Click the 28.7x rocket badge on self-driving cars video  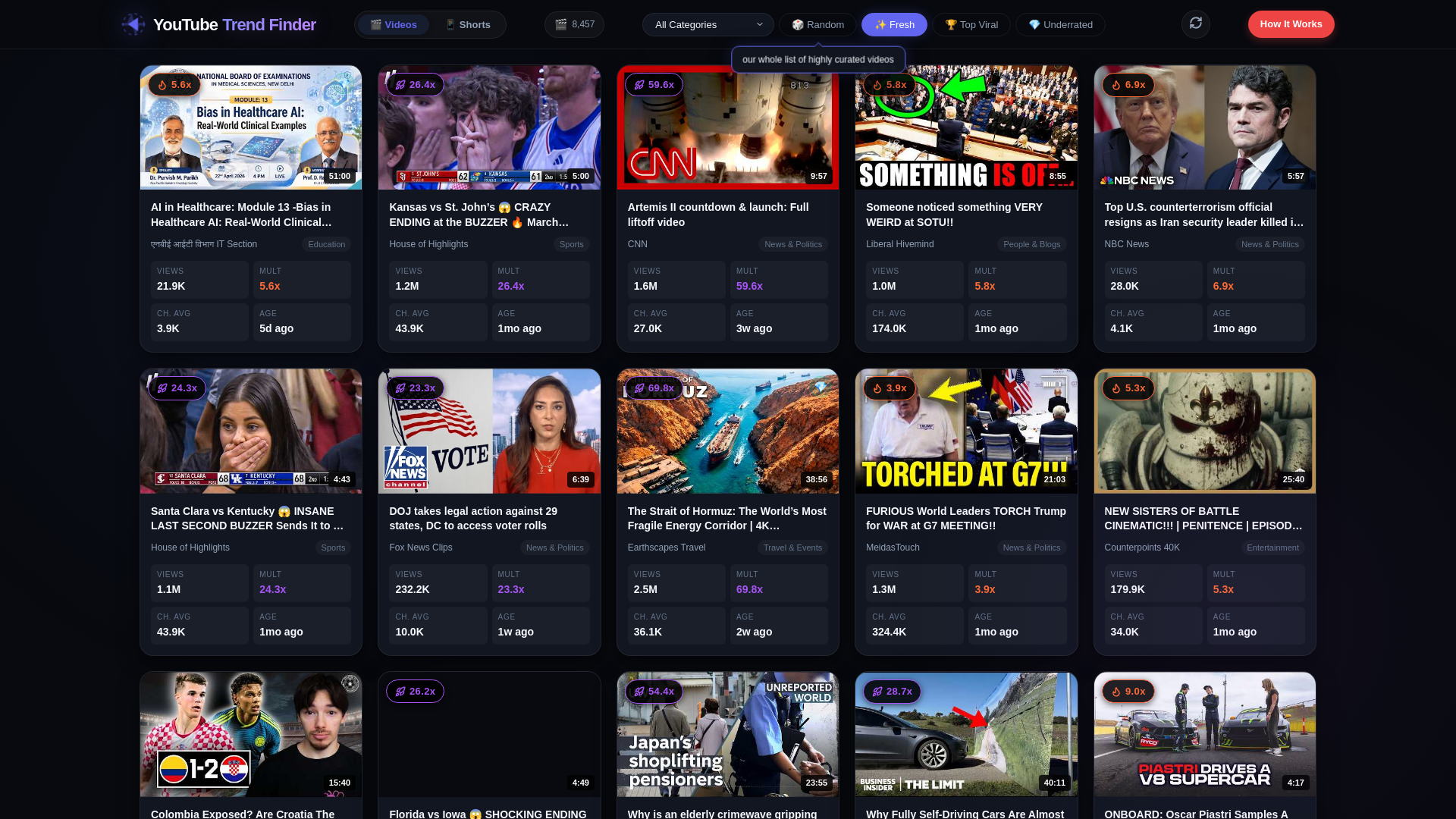tap(892, 692)
